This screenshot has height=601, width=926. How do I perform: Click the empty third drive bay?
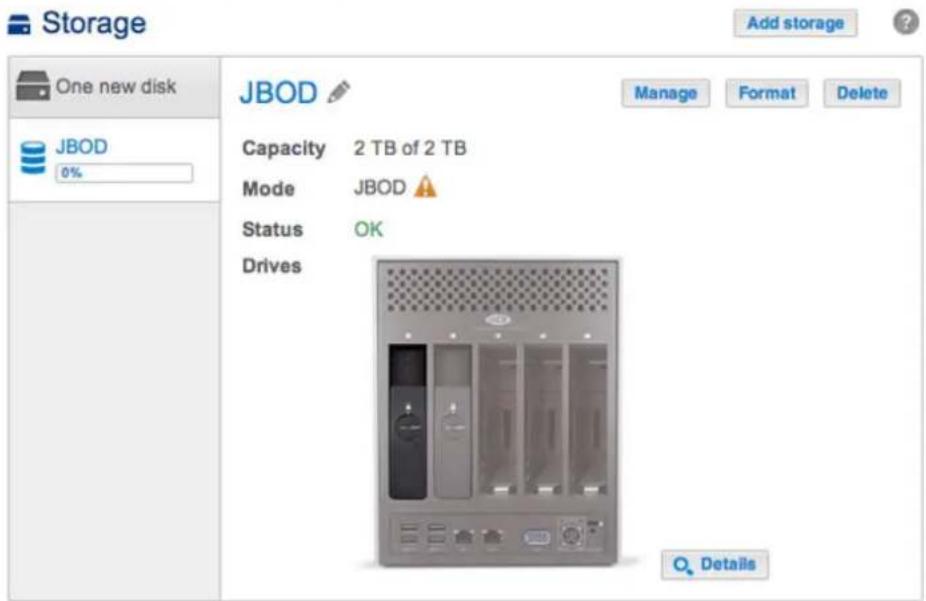point(498,420)
